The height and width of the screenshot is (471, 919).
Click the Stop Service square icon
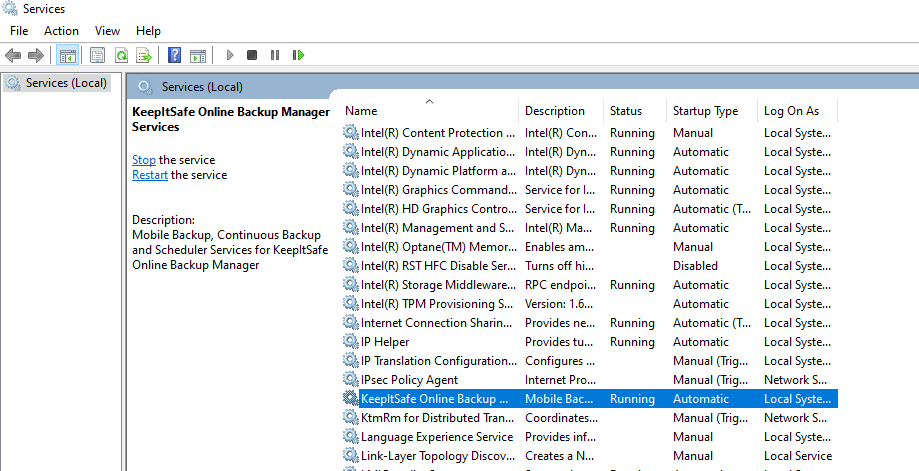pyautogui.click(x=252, y=55)
